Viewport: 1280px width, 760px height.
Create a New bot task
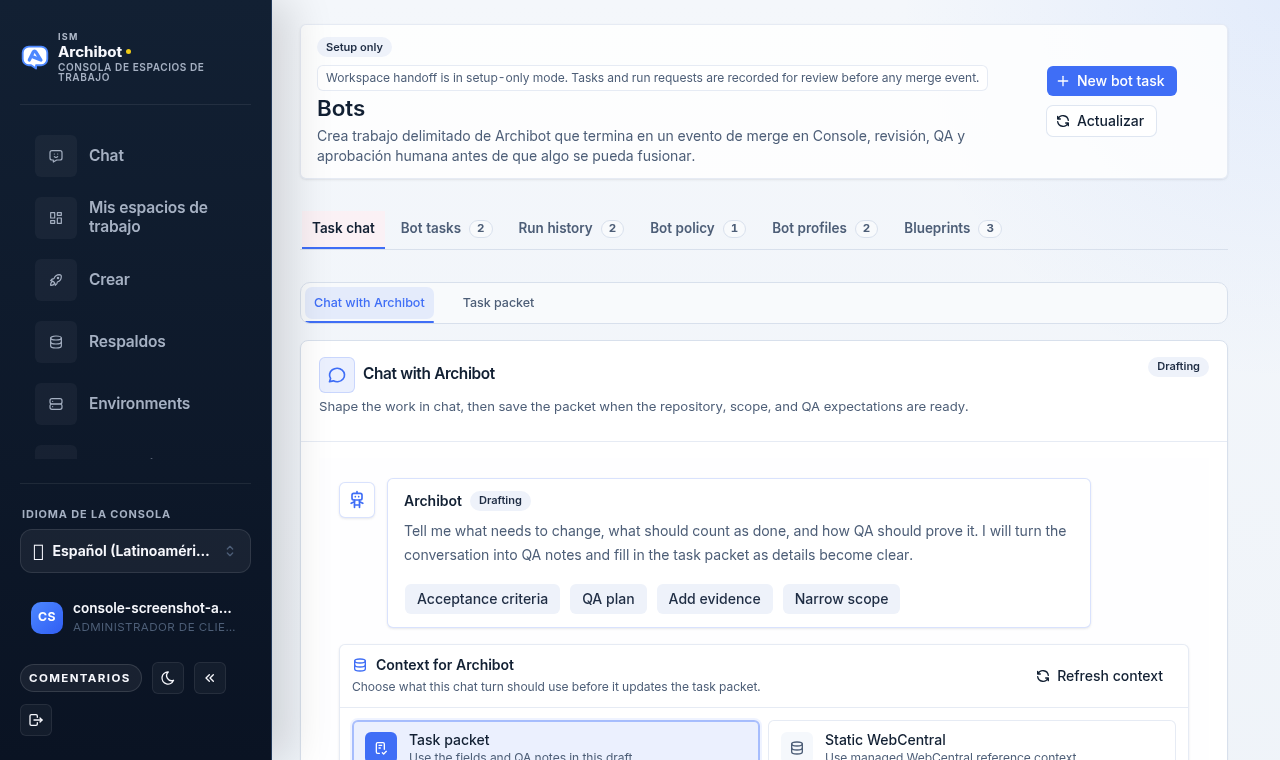[x=1112, y=81]
